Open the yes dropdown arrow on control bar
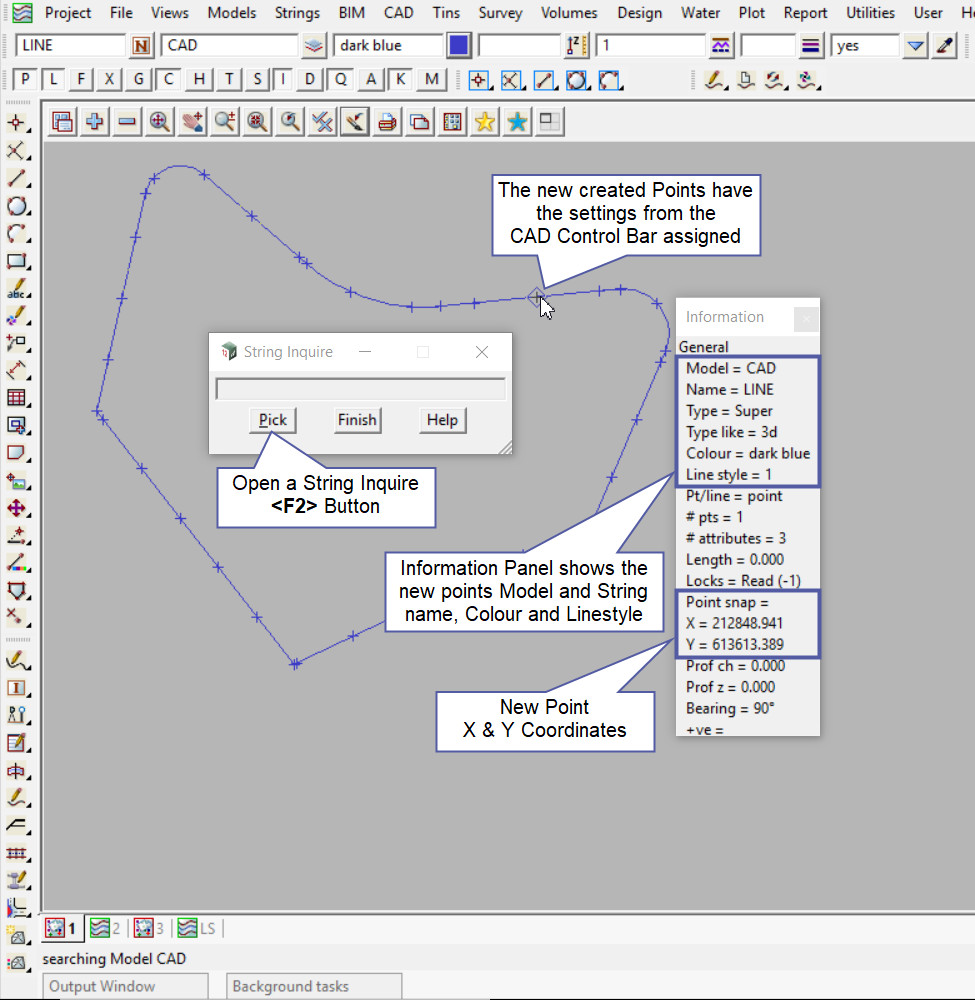This screenshot has height=1000, width=975. coord(914,46)
